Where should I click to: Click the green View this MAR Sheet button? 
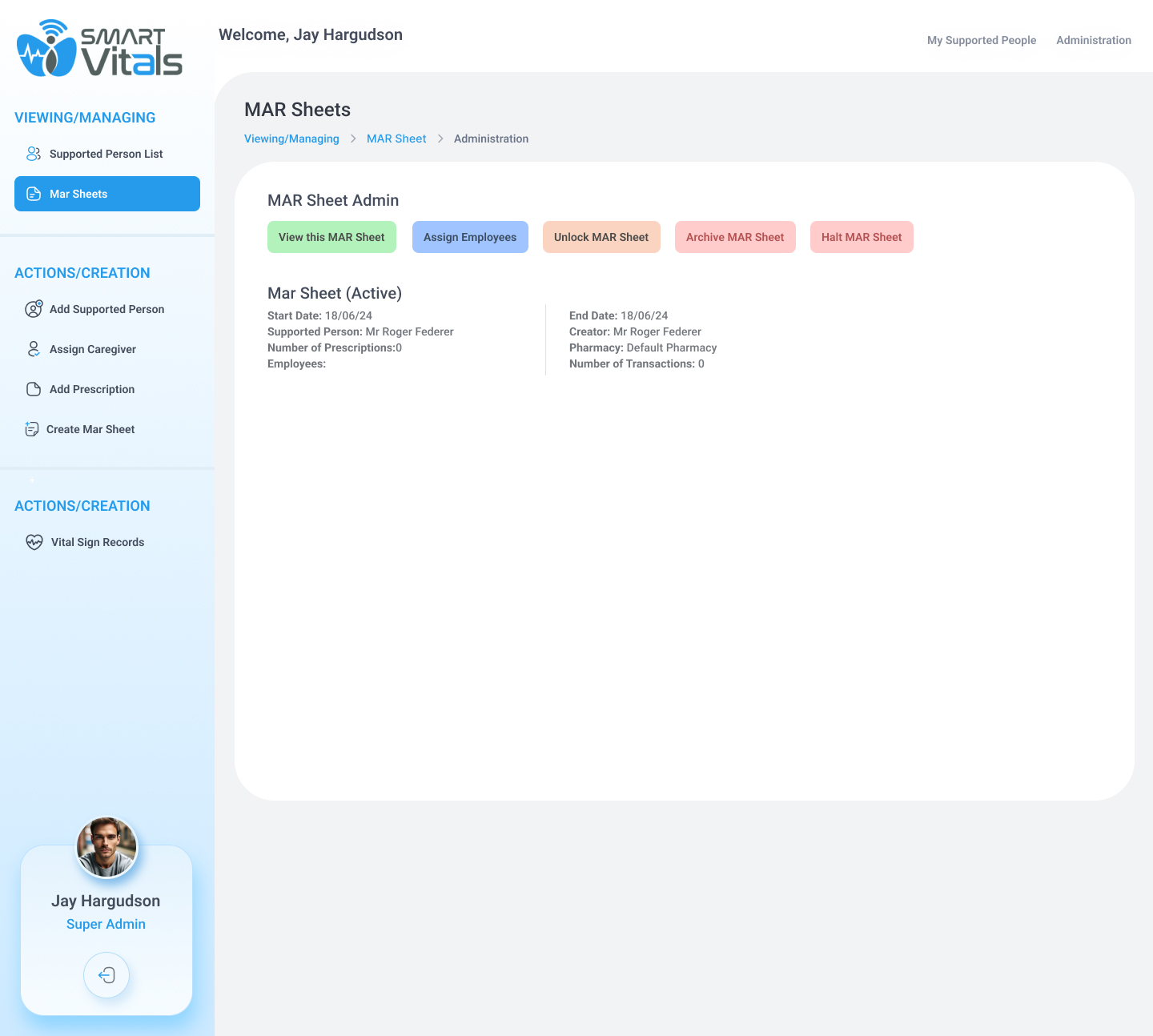click(331, 237)
